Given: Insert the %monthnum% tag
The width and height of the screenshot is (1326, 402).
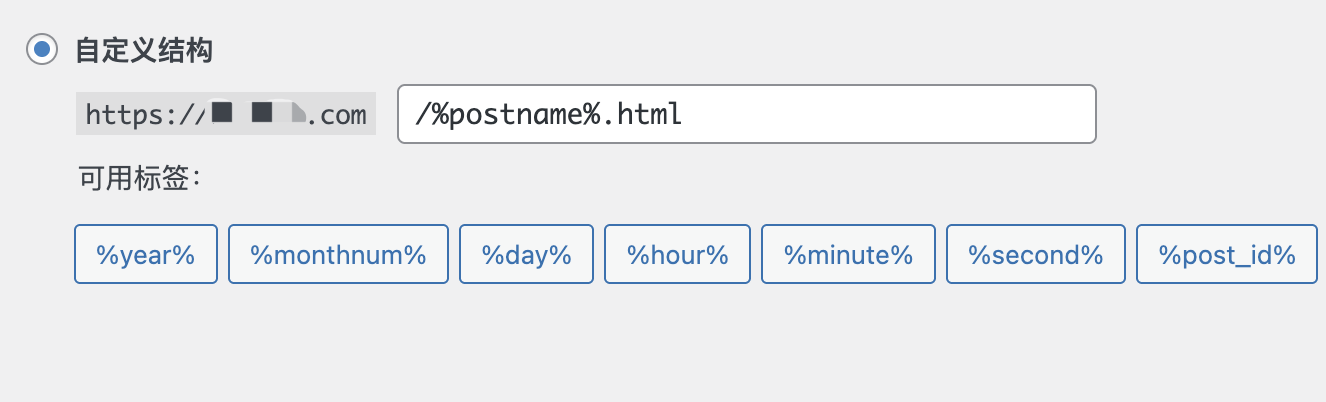Looking at the screenshot, I should [x=338, y=254].
